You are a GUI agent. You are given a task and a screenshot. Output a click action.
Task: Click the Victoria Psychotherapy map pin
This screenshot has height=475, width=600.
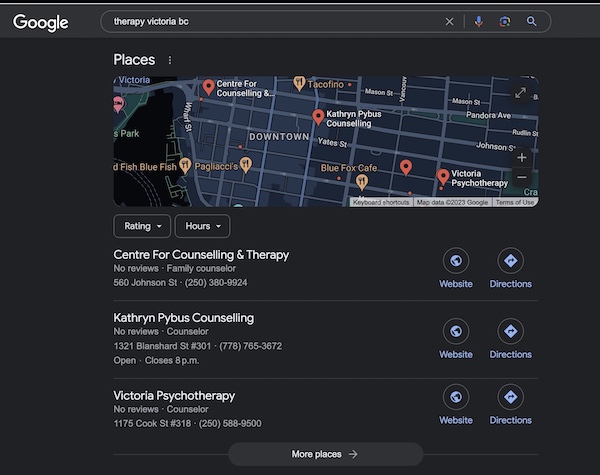point(443,176)
